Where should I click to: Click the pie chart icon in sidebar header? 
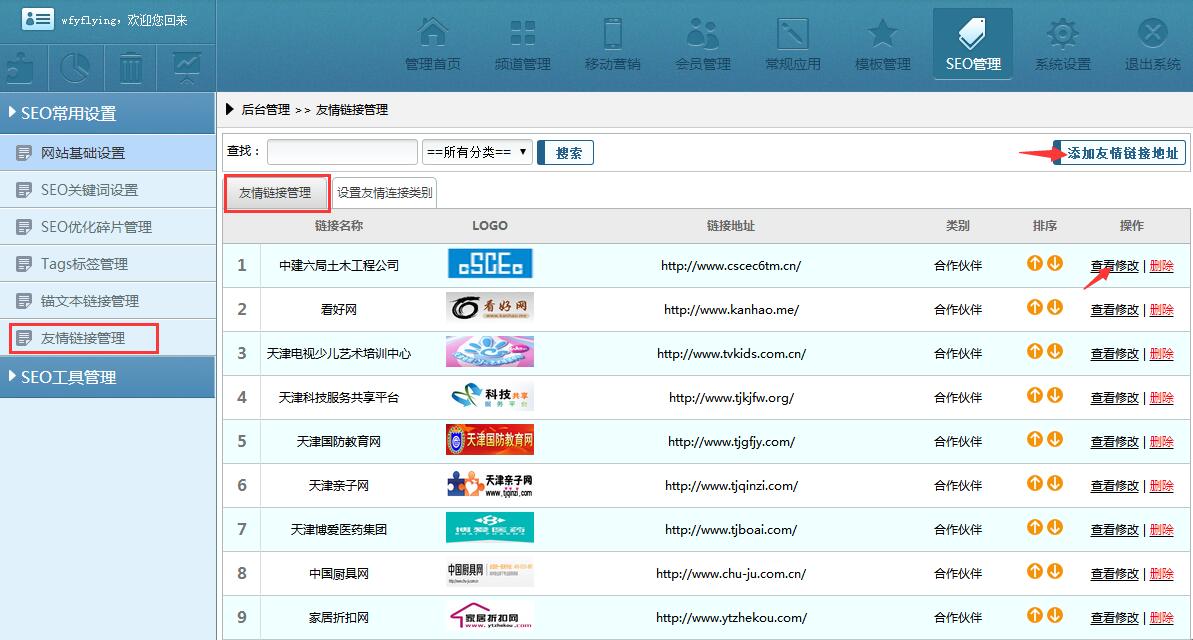[x=76, y=68]
